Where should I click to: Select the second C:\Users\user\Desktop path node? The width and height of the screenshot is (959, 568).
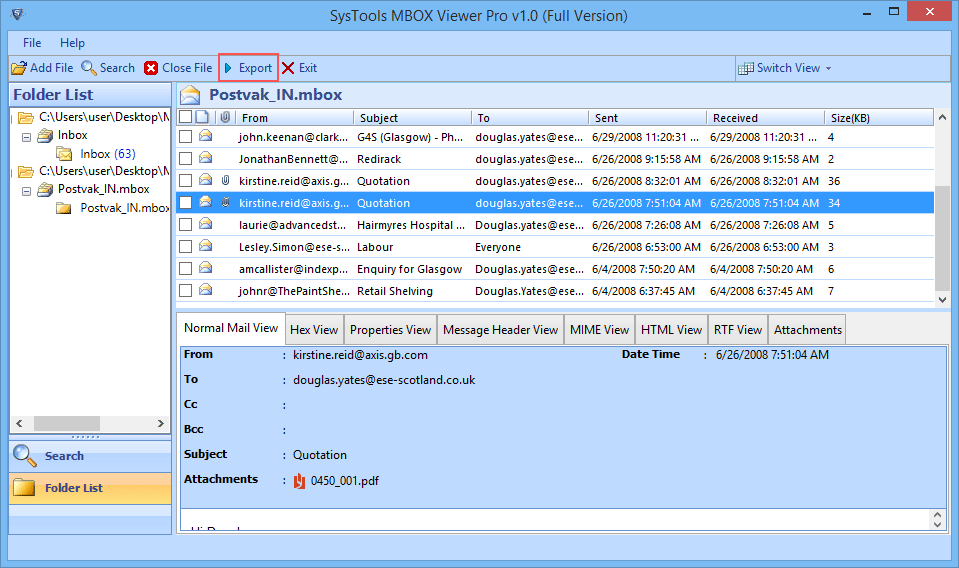(x=103, y=171)
